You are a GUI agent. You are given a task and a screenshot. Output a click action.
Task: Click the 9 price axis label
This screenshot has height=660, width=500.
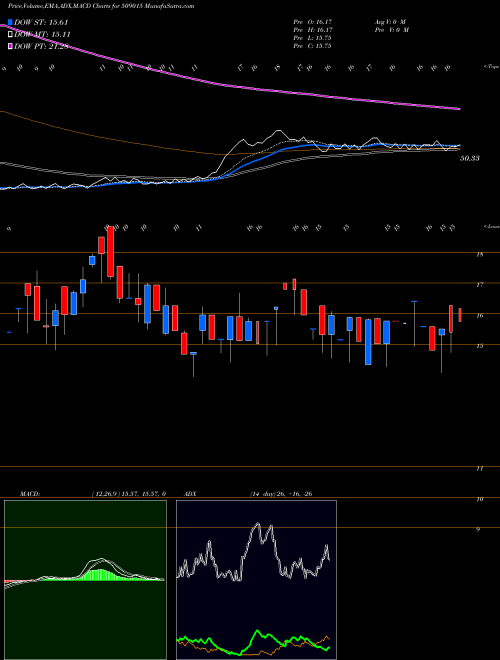(478, 530)
